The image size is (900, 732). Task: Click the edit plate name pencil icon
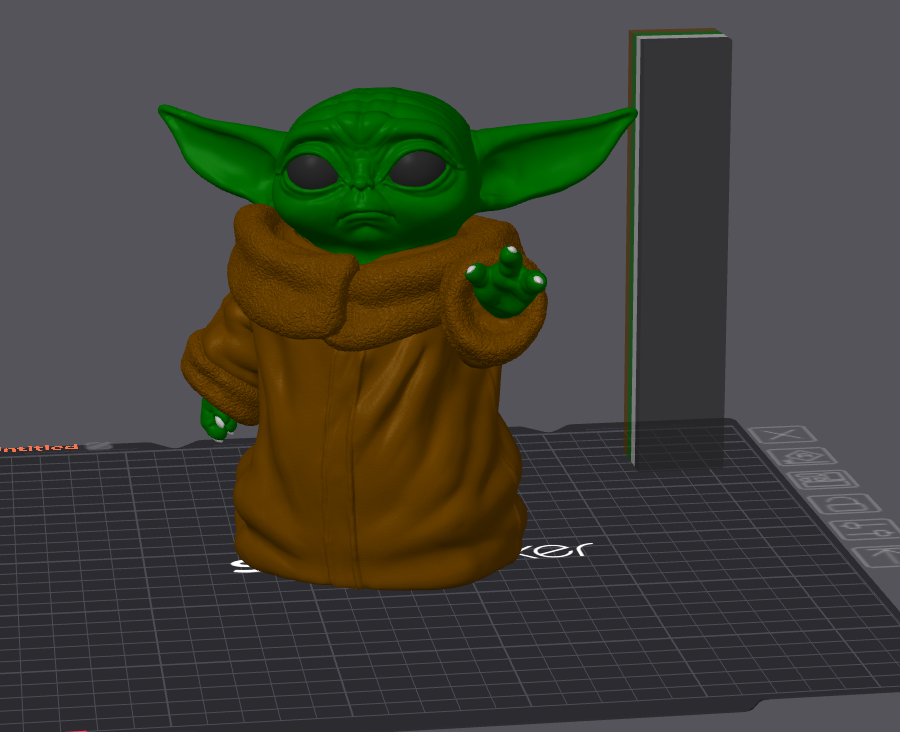[99, 446]
